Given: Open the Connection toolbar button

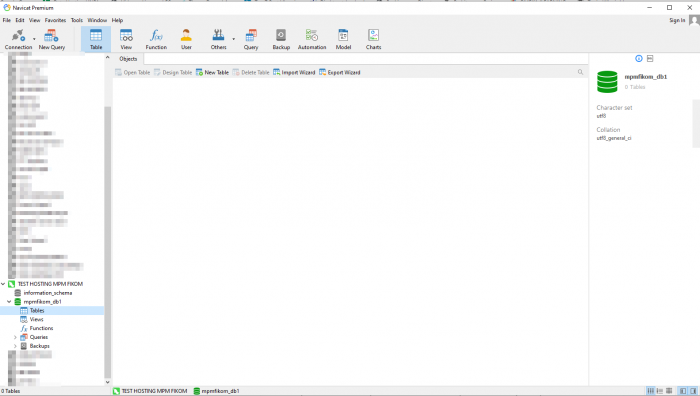Looking at the screenshot, I should [18, 39].
